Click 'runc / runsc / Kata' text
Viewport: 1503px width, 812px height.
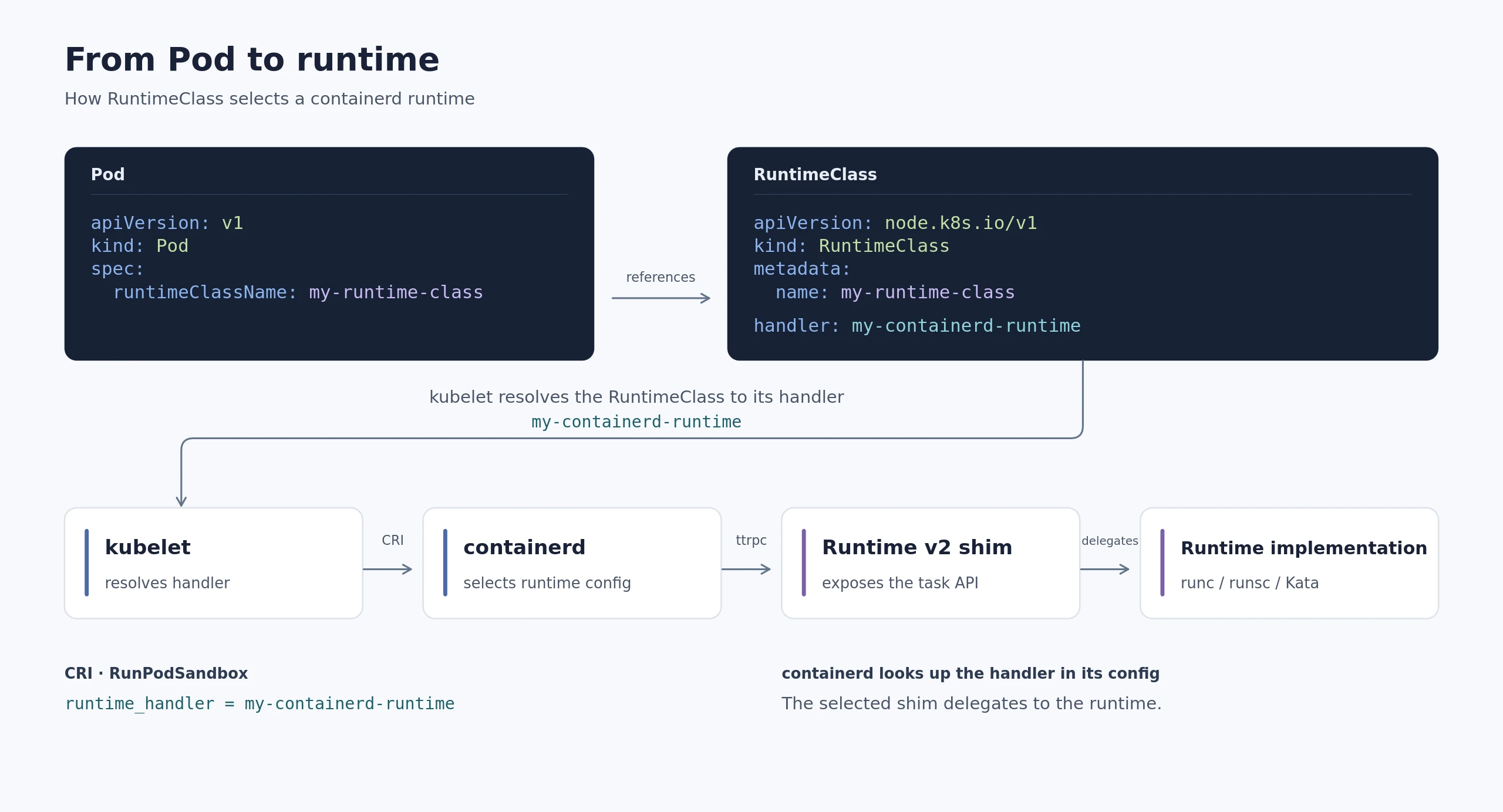1249,583
